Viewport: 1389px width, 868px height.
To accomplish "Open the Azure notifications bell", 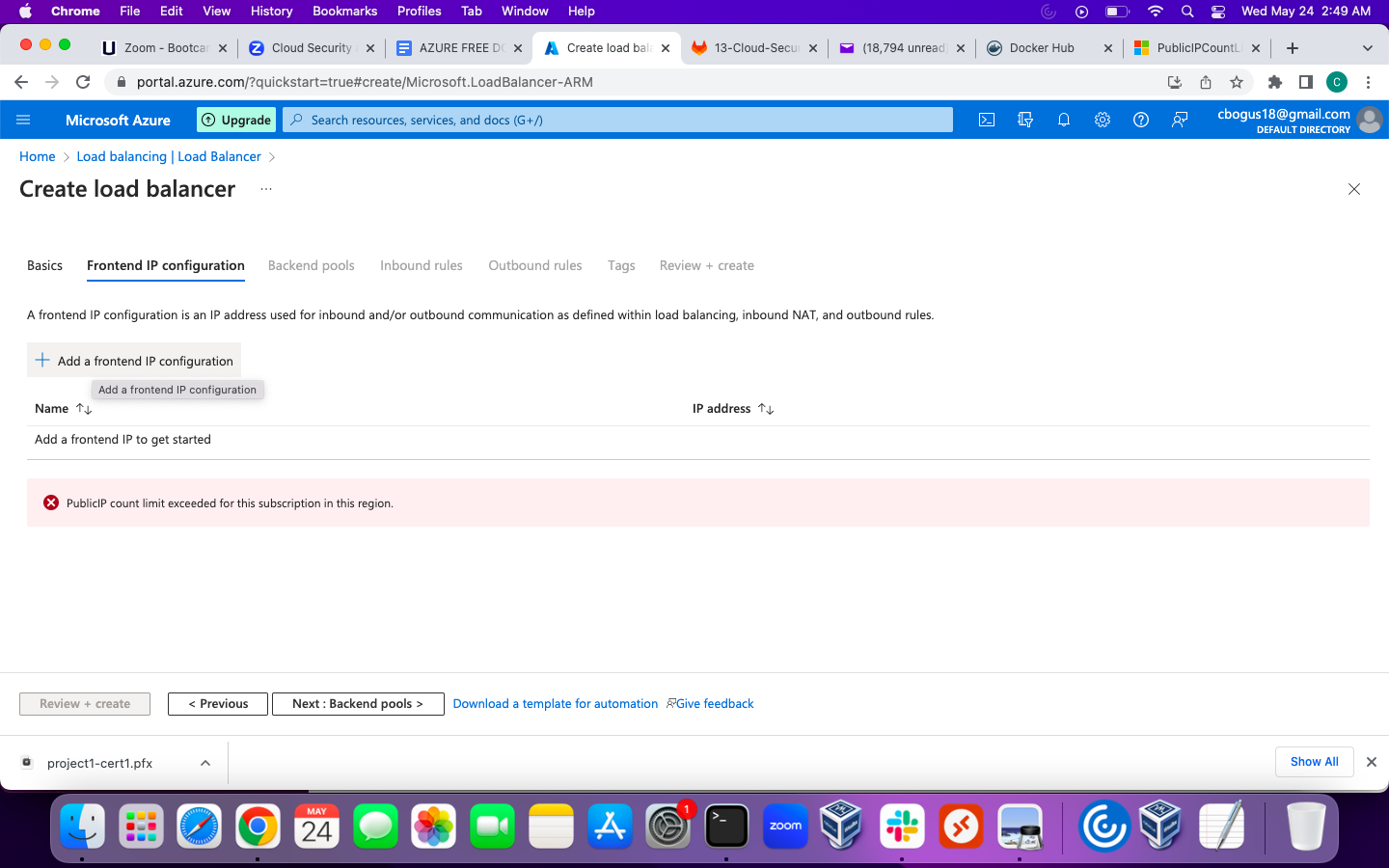I will (x=1064, y=120).
